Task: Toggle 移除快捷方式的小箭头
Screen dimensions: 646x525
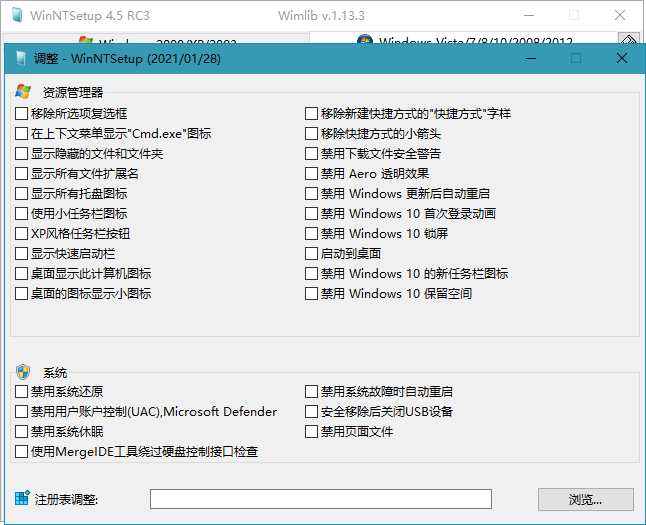Action: [x=311, y=134]
